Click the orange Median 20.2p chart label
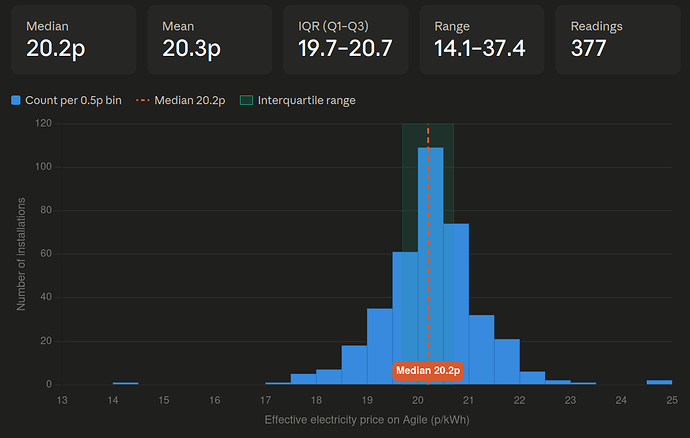Viewport: 690px width, 438px height. pos(428,371)
